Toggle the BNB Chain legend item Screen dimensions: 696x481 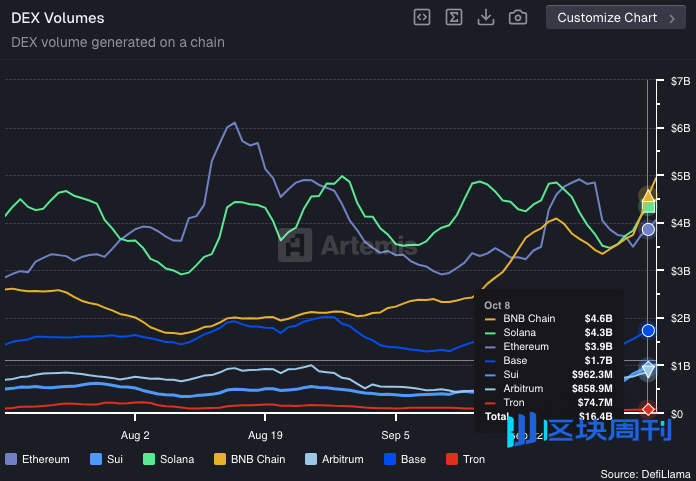point(250,459)
